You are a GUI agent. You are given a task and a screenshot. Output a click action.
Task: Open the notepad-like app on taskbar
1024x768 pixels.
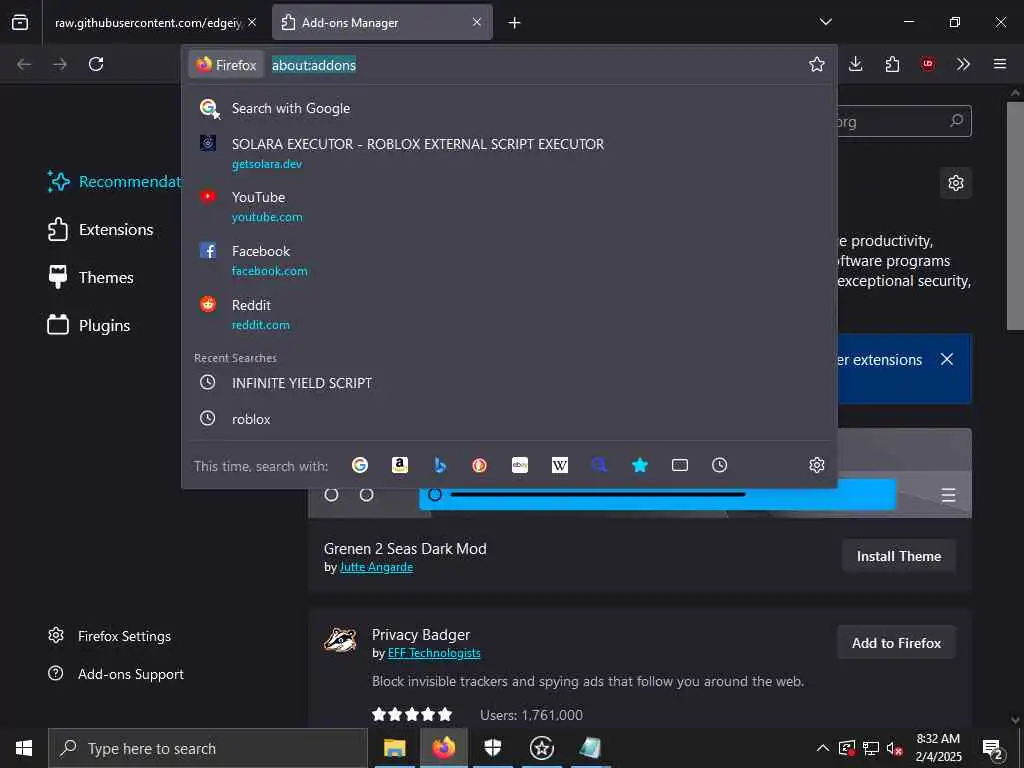click(x=590, y=748)
